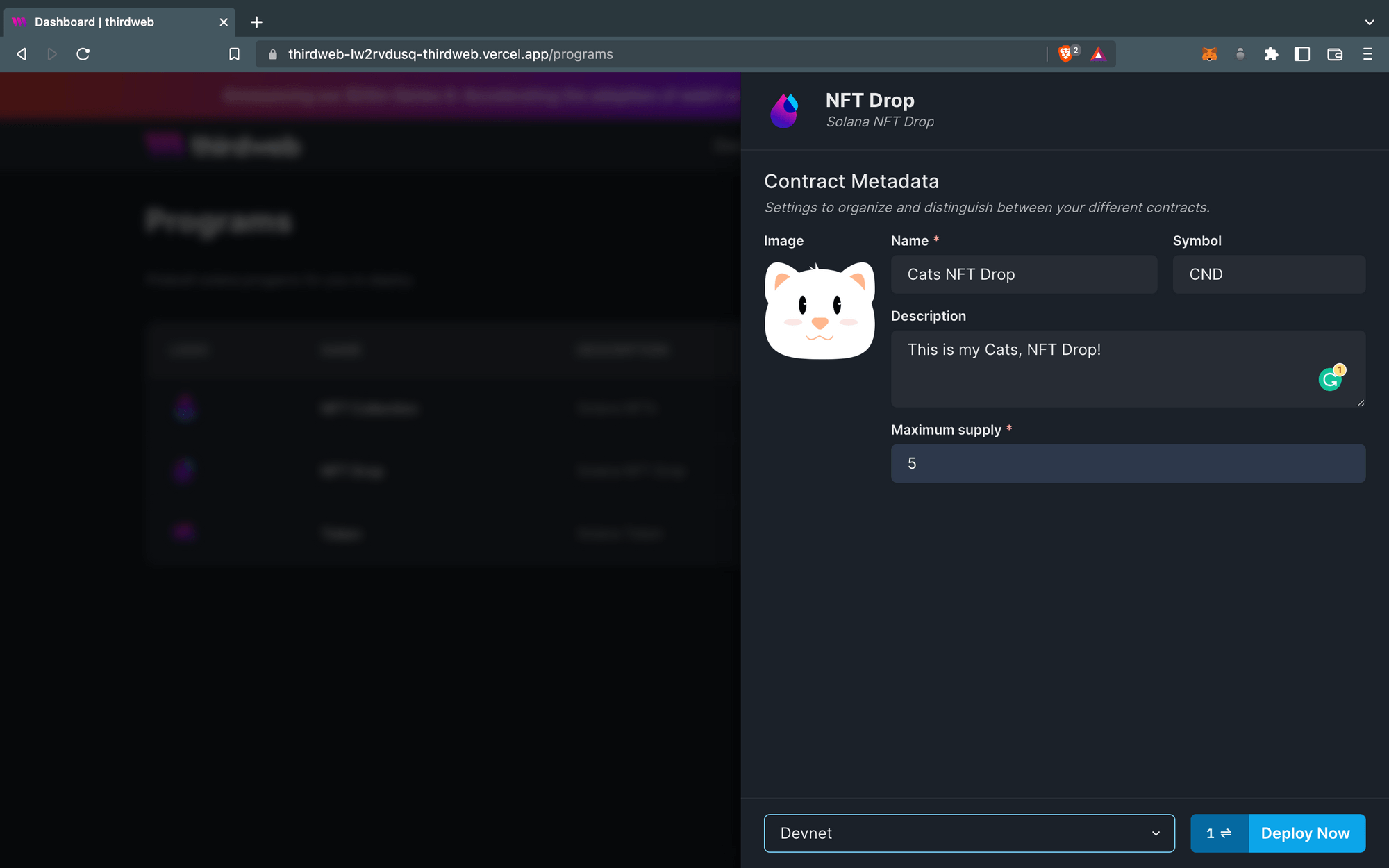Click Deploy Now button
The image size is (1389, 868).
coord(1306,833)
